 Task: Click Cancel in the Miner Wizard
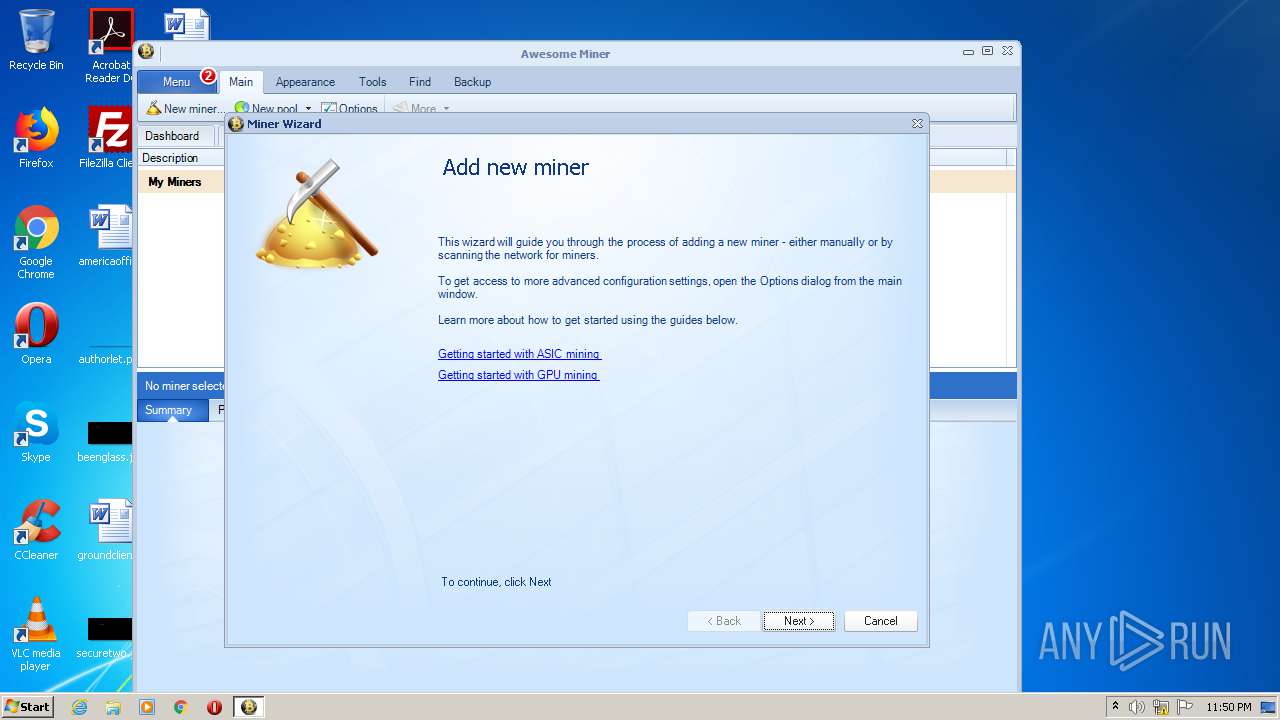(x=881, y=621)
